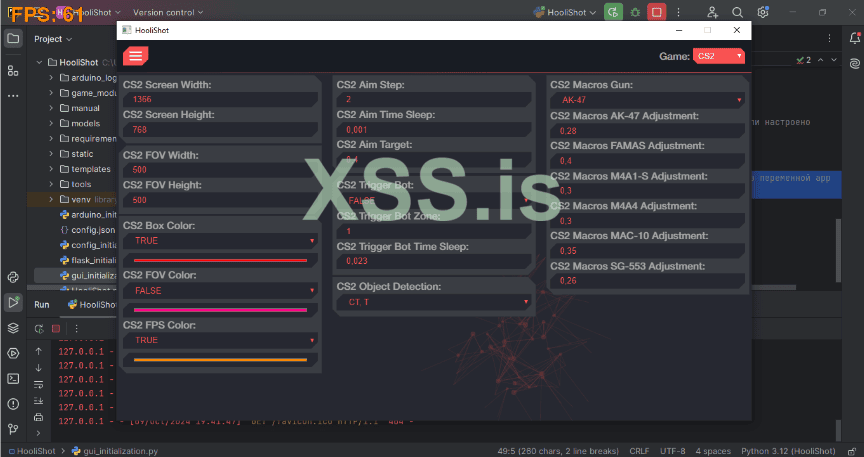Expand the manual folder
This screenshot has height=457, width=864.
click(51, 108)
